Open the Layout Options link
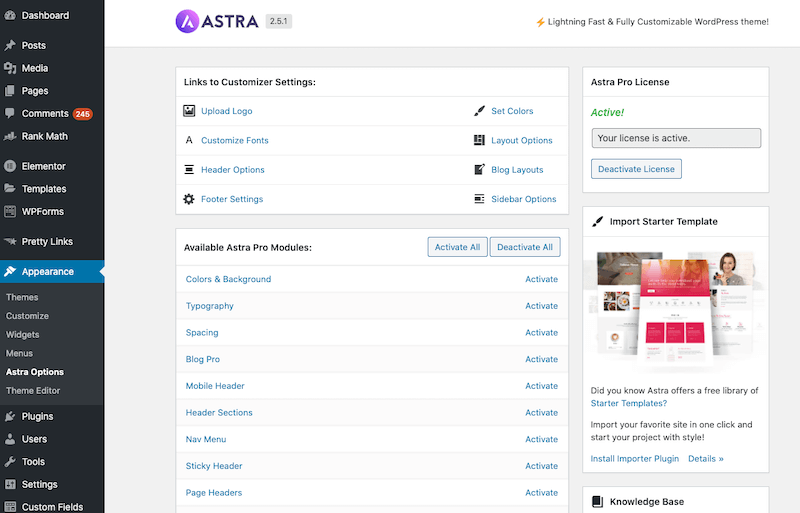The image size is (800, 513). click(522, 140)
